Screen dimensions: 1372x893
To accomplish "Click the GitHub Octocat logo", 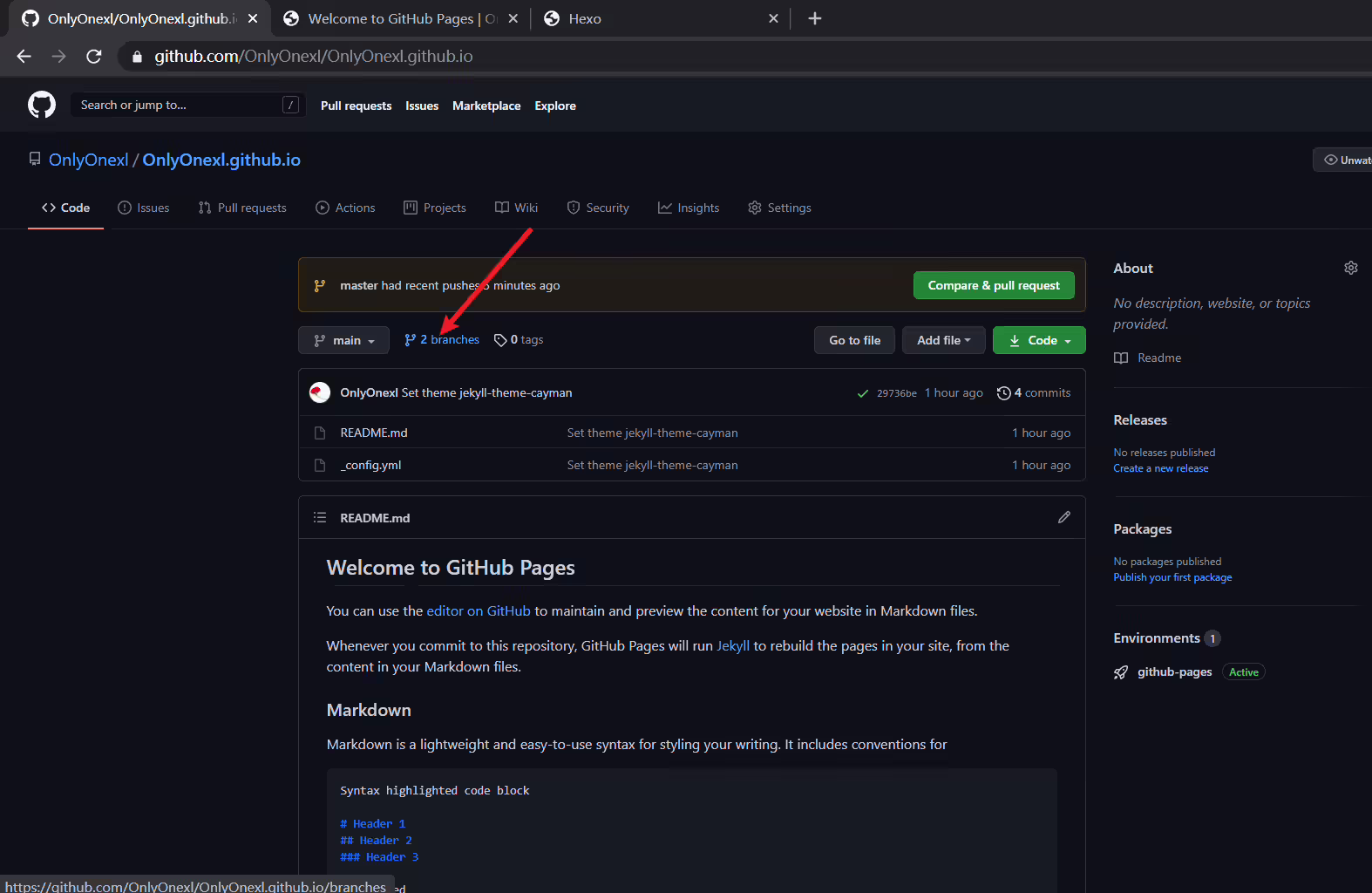I will tap(42, 105).
